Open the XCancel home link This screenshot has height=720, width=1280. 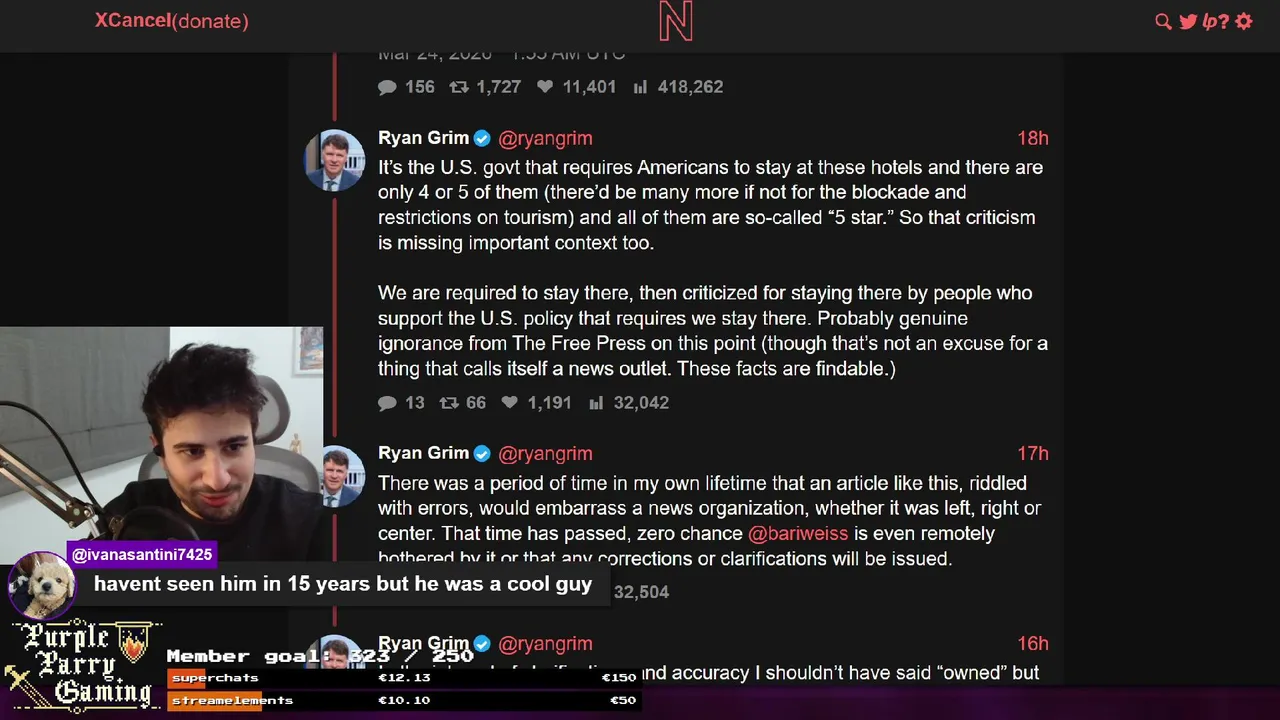click(133, 20)
